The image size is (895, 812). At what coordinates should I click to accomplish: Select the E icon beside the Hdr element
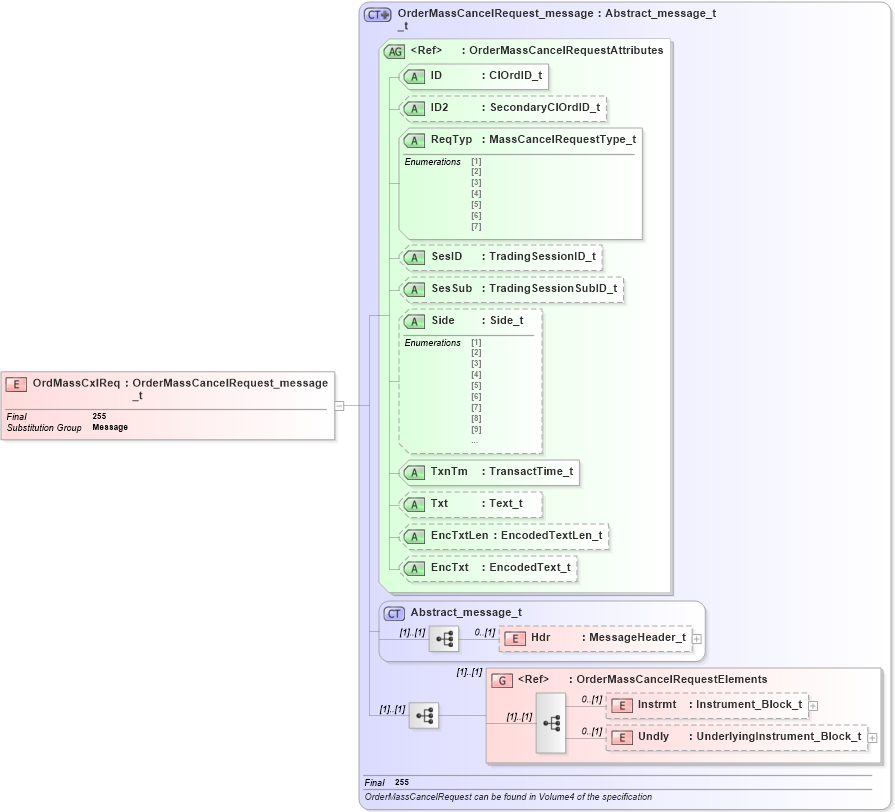(x=514, y=637)
